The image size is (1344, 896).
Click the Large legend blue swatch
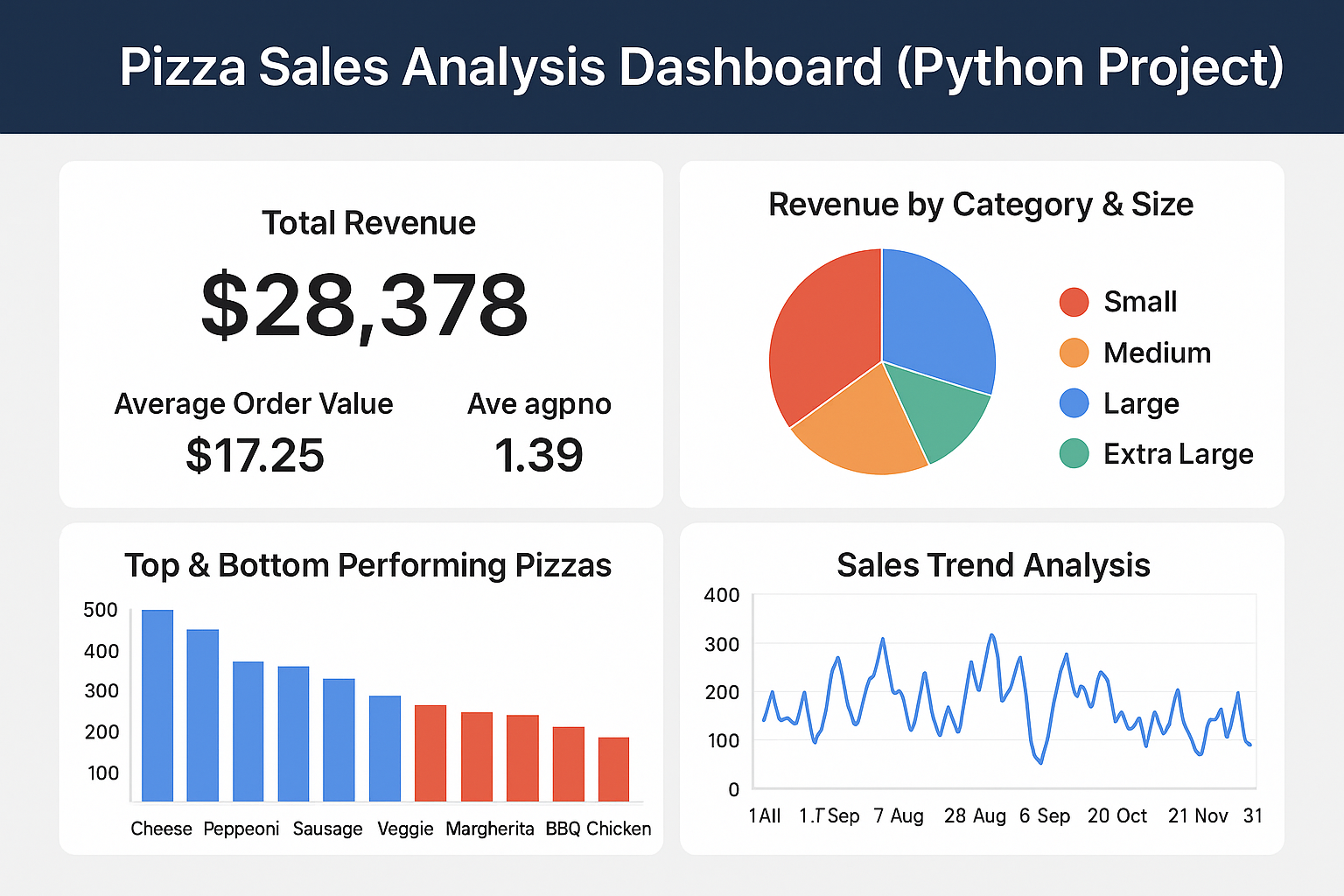pyautogui.click(x=1074, y=403)
